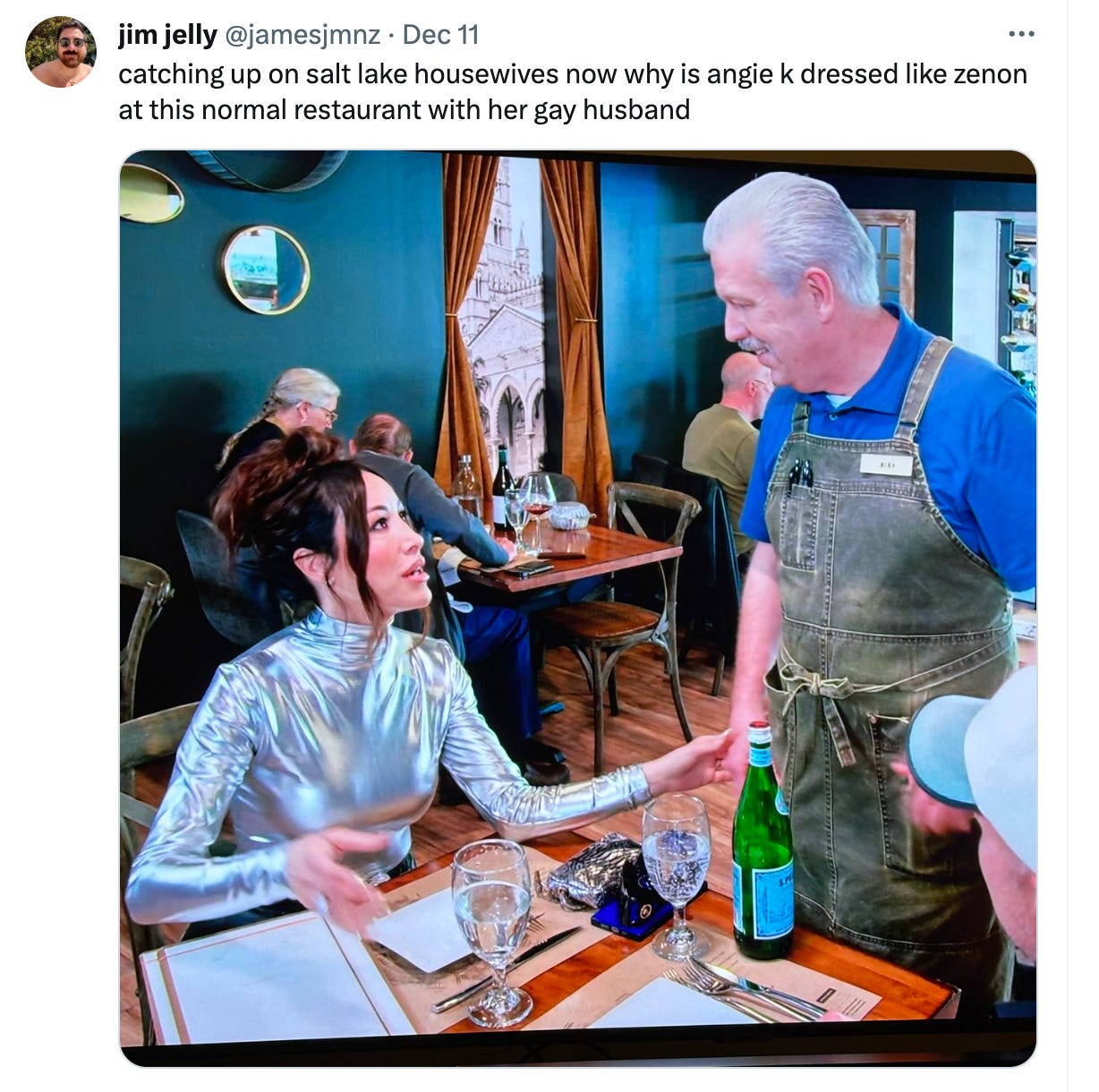Image resolution: width=1099 pixels, height=1092 pixels.
Task: Click the cathedral artwork between the curtains
Action: point(502,322)
